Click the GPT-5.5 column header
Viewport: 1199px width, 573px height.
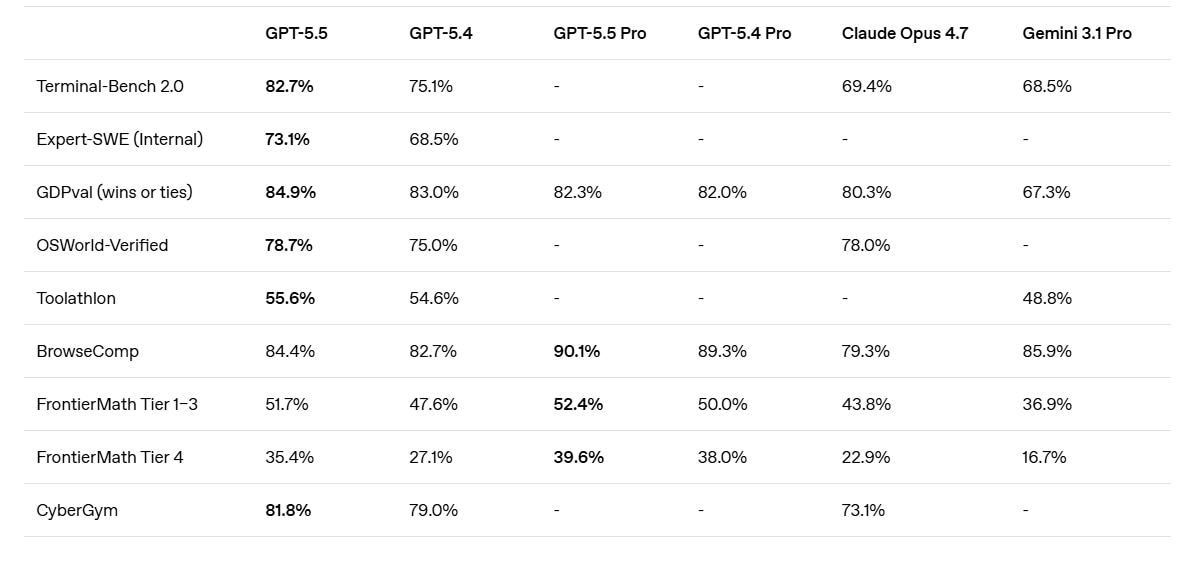click(x=296, y=33)
